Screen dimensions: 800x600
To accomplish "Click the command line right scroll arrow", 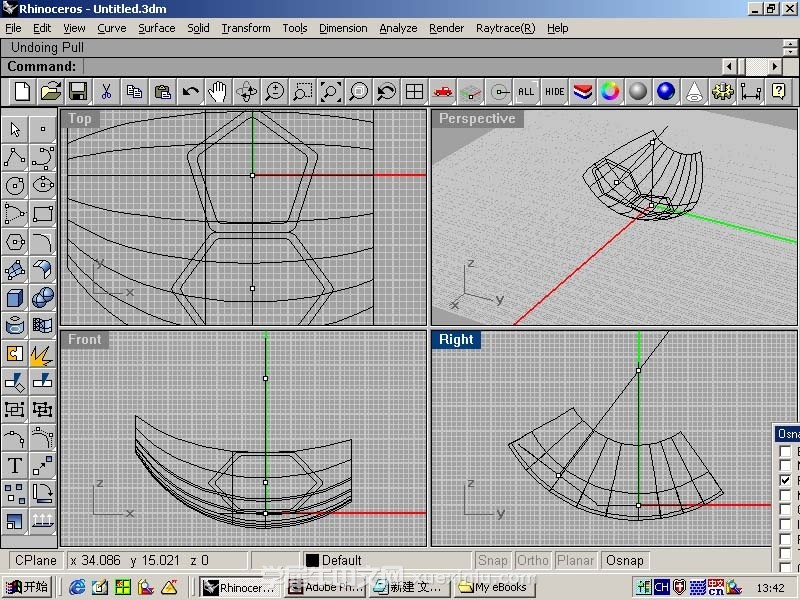I will [x=775, y=66].
